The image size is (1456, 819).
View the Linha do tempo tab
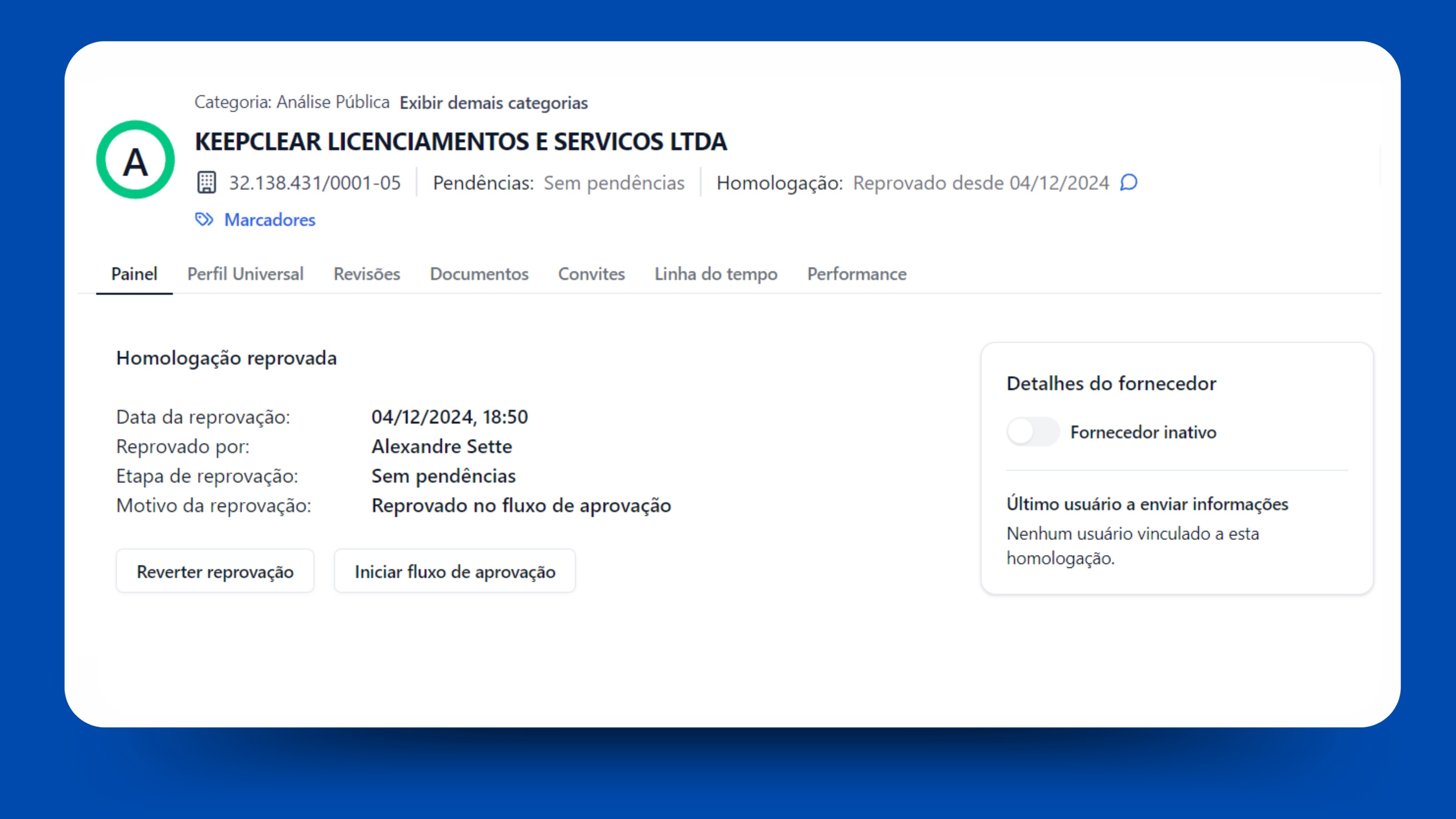coord(715,274)
